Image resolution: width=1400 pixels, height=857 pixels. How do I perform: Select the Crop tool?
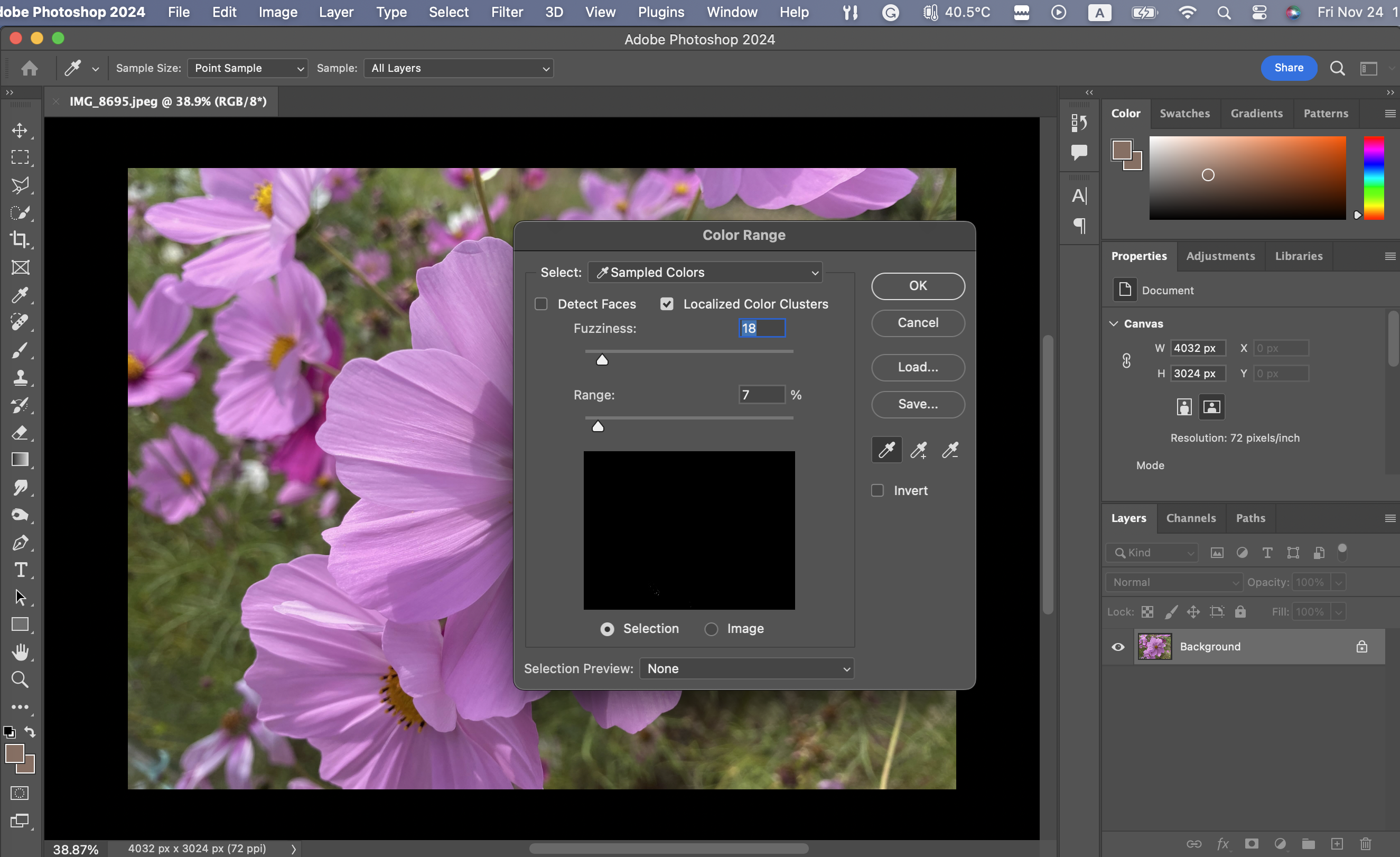(20, 239)
